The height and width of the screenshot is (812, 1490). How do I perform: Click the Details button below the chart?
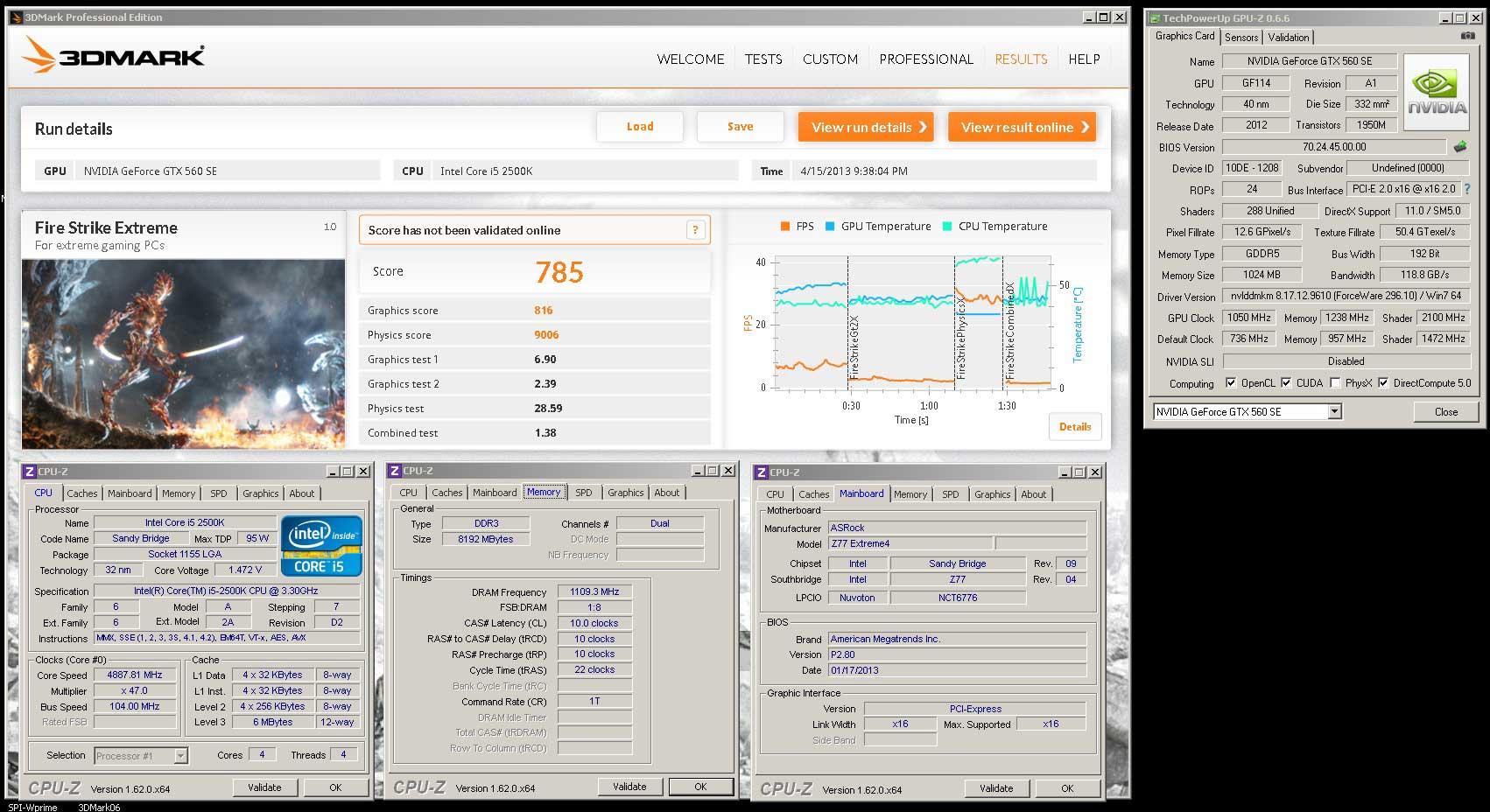pos(1075,426)
